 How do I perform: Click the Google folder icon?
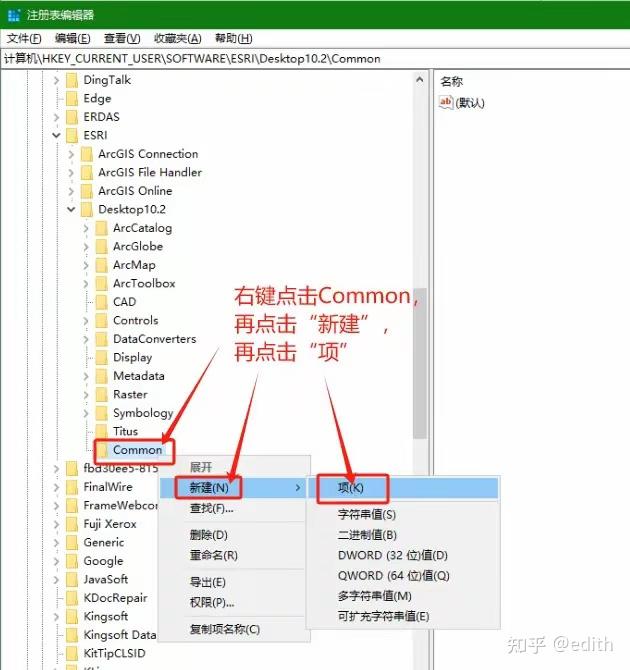72,561
